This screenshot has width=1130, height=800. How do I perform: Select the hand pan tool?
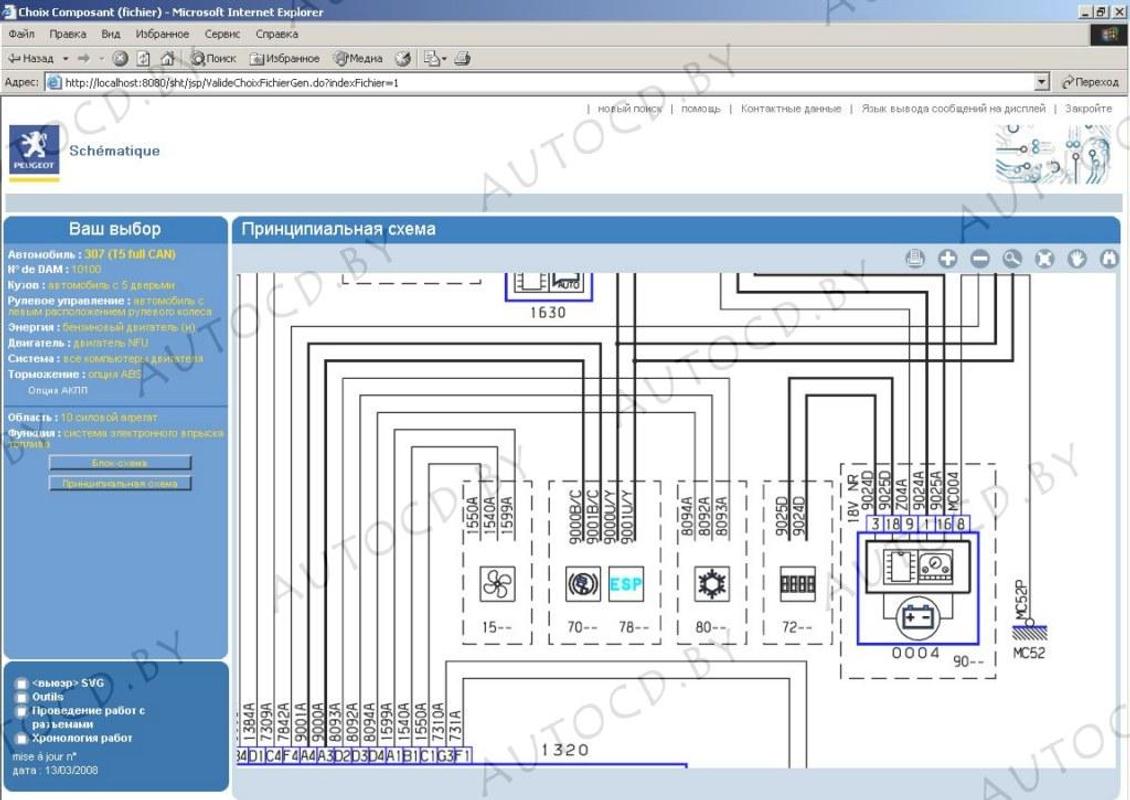1077,258
